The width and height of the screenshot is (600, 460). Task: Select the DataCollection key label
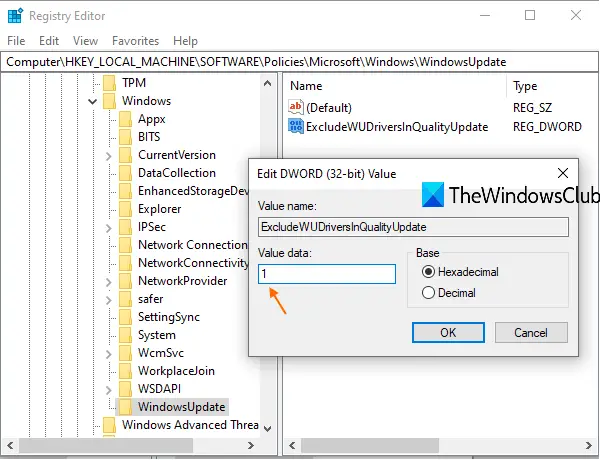(177, 173)
